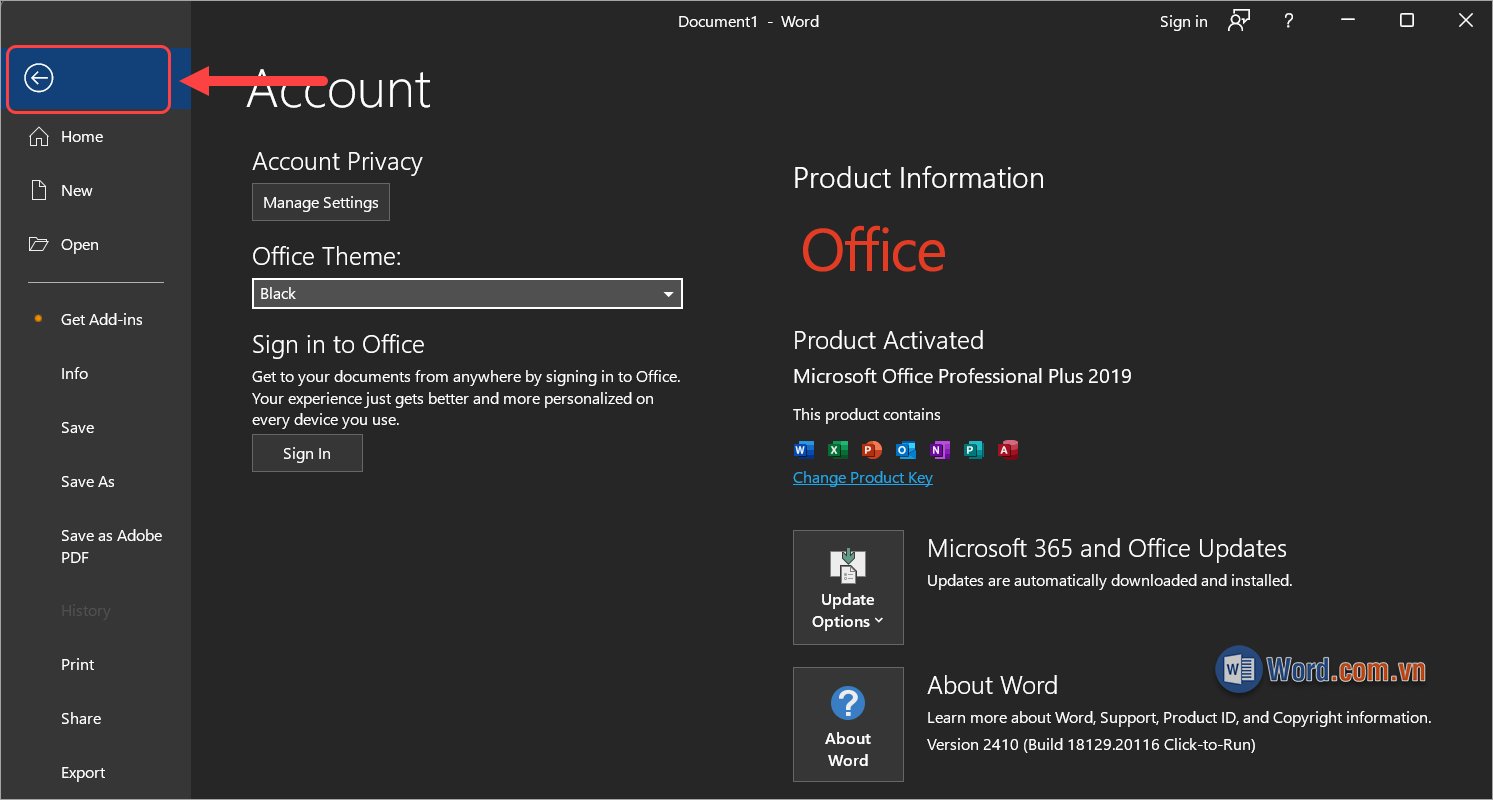Minimize the Word window
1493x800 pixels.
coord(1350,21)
